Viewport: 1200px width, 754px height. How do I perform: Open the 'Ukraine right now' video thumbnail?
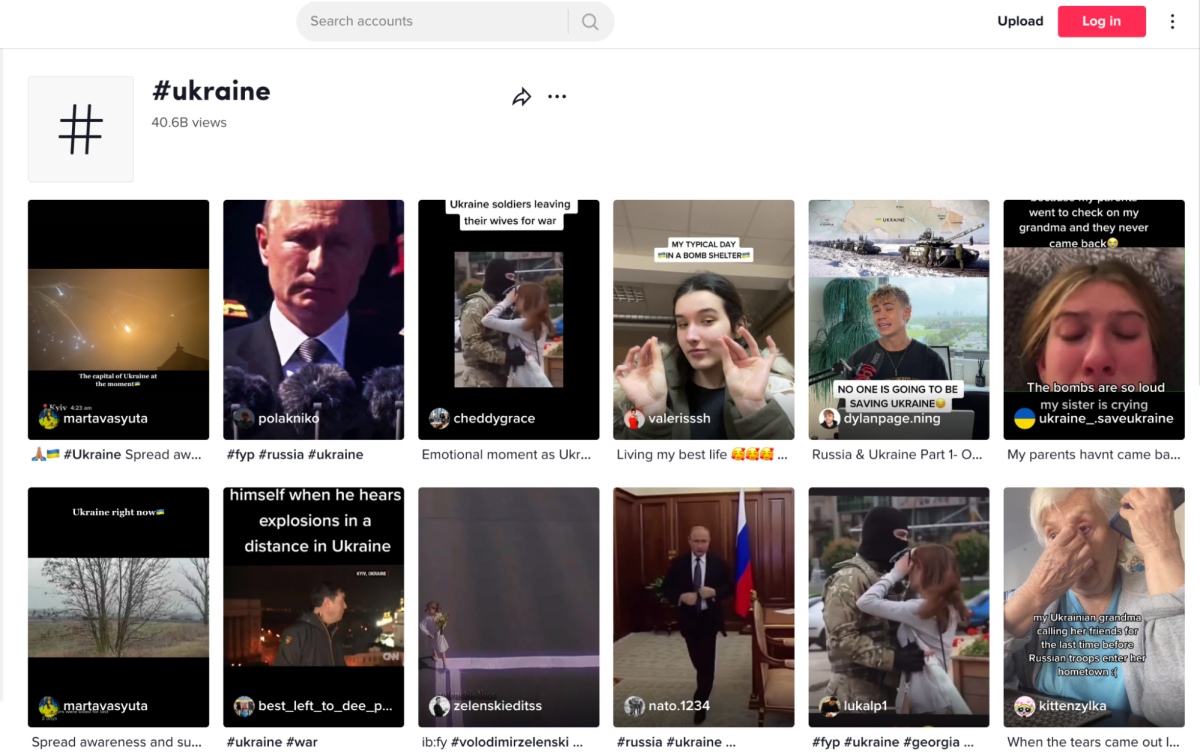tap(118, 607)
